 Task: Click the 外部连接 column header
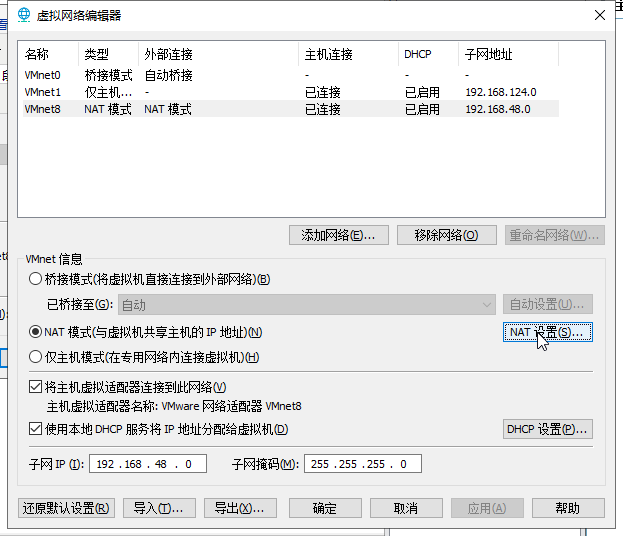pos(219,54)
